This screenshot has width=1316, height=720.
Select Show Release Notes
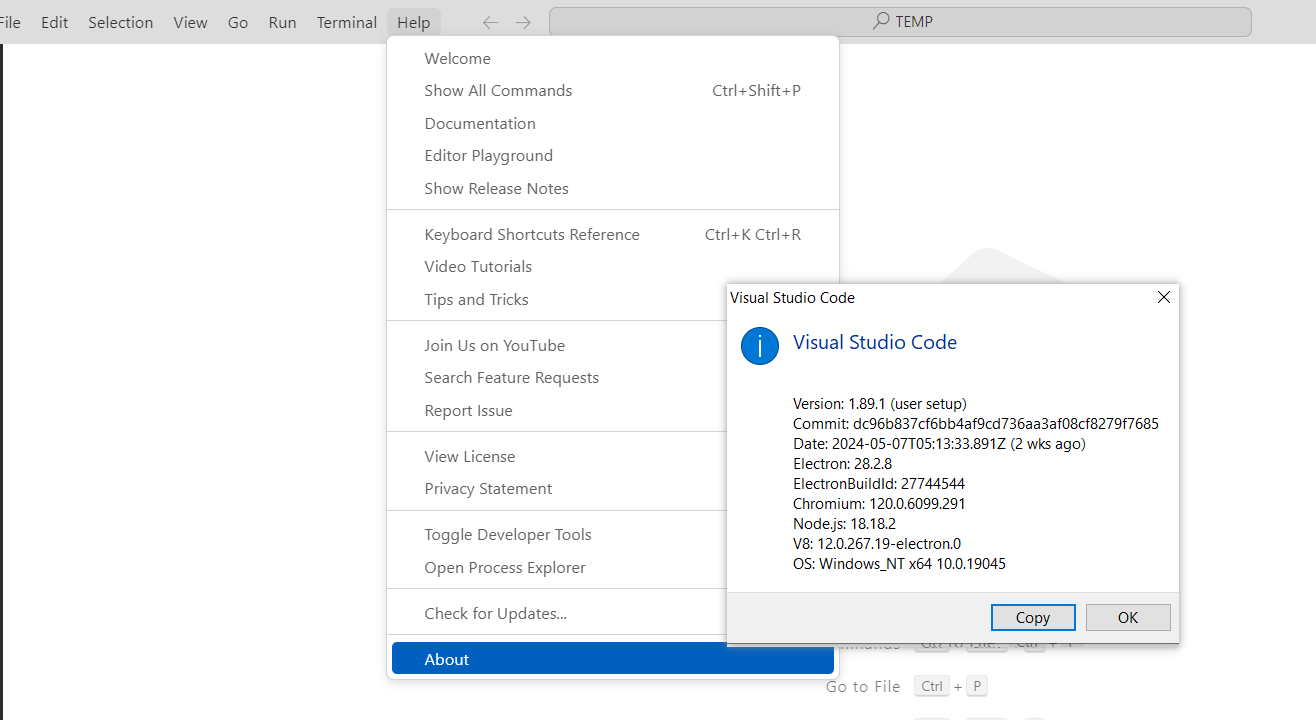tap(496, 188)
